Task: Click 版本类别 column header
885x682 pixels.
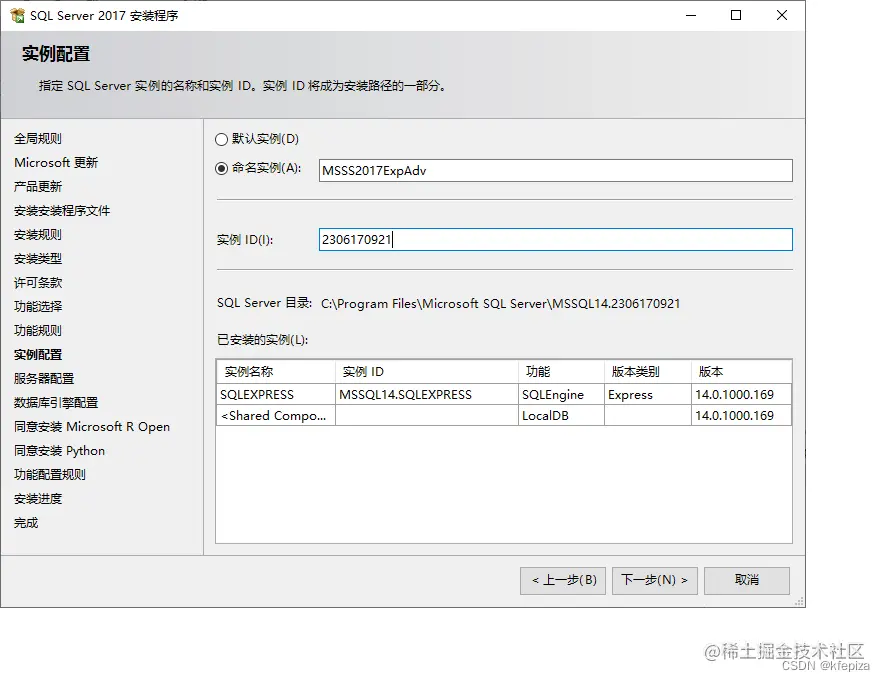Action: coord(647,371)
